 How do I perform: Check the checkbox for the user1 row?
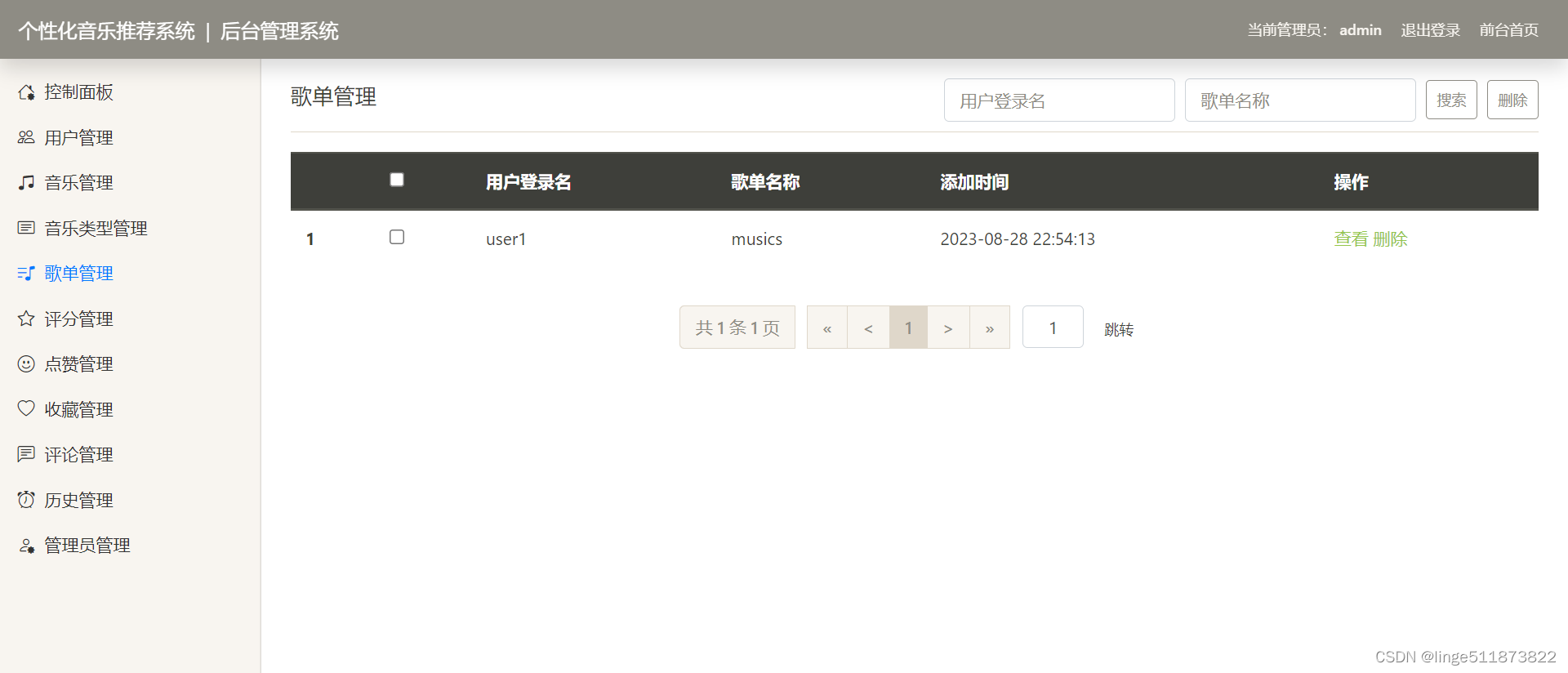click(x=397, y=237)
